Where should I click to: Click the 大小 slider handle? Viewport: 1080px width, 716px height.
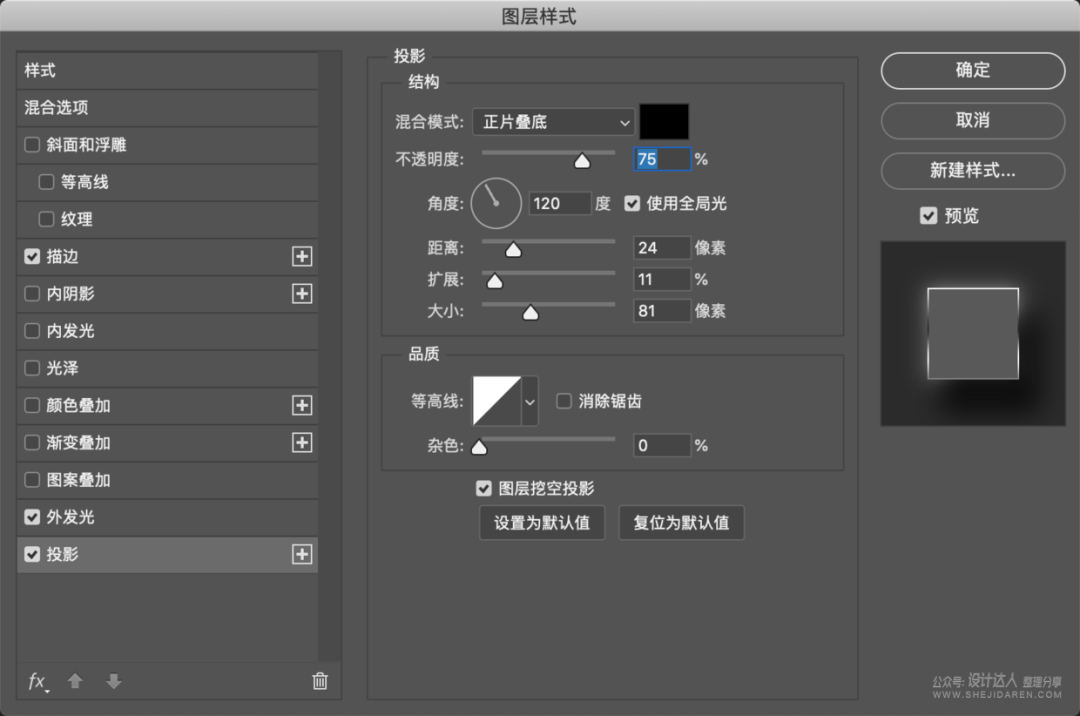coord(530,313)
